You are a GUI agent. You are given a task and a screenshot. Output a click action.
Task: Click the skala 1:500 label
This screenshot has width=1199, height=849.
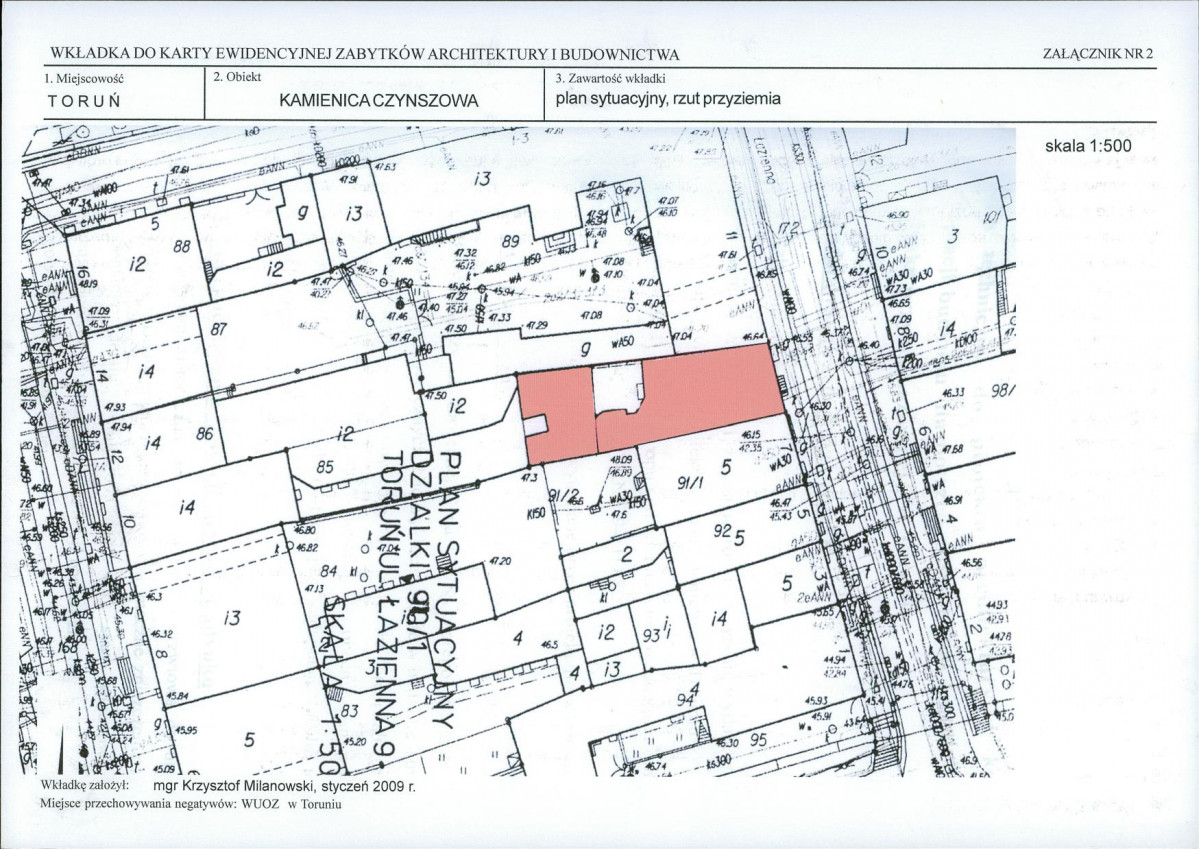click(x=1088, y=146)
